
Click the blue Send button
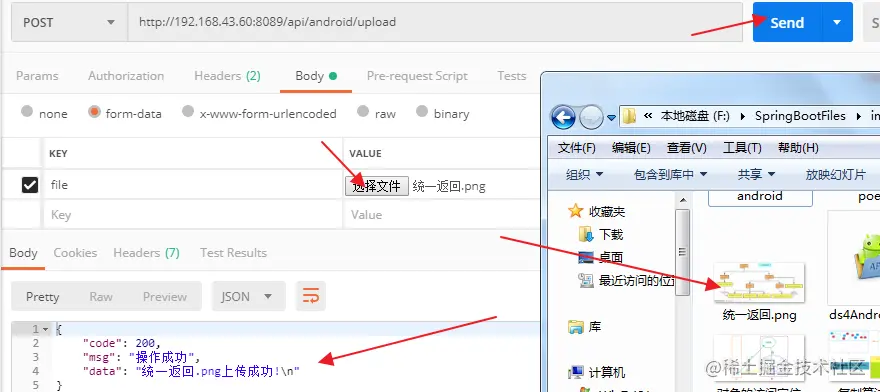click(x=787, y=22)
